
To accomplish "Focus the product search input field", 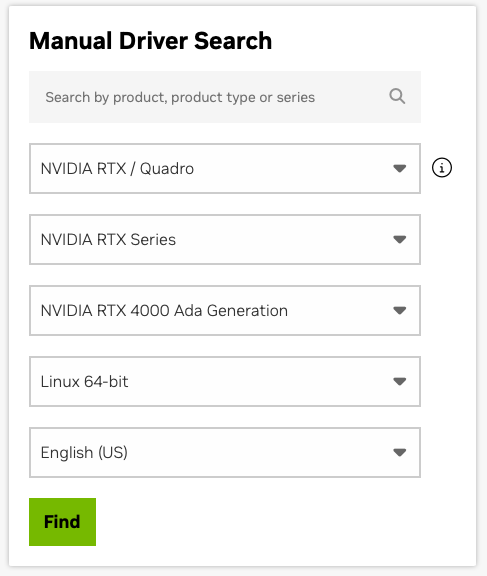I will 225,97.
